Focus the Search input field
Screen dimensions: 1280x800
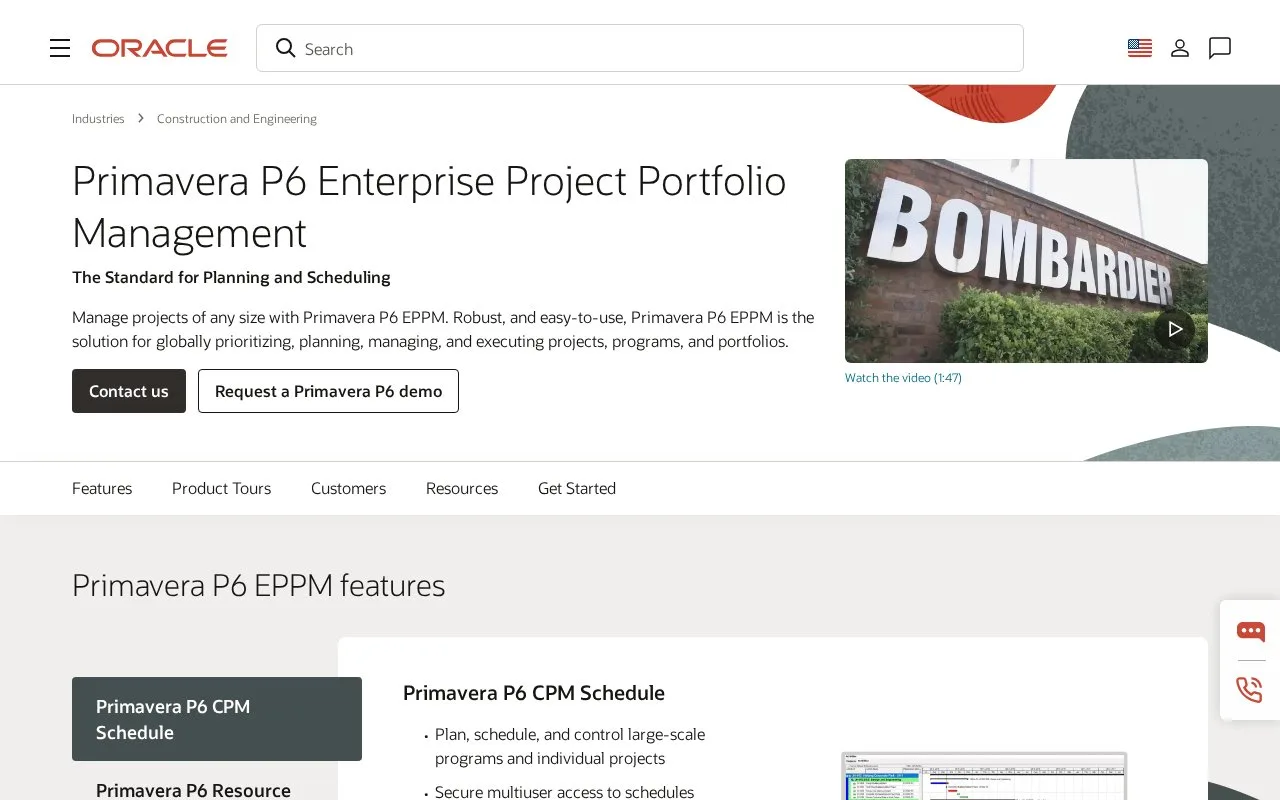(640, 48)
